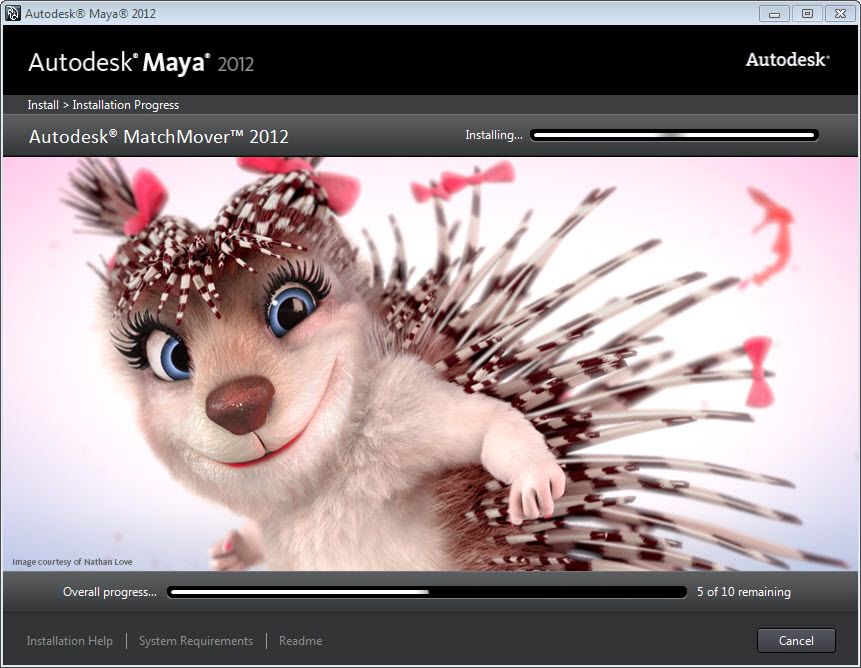Minimize the Maya installer window
The width and height of the screenshot is (861, 668).
774,13
